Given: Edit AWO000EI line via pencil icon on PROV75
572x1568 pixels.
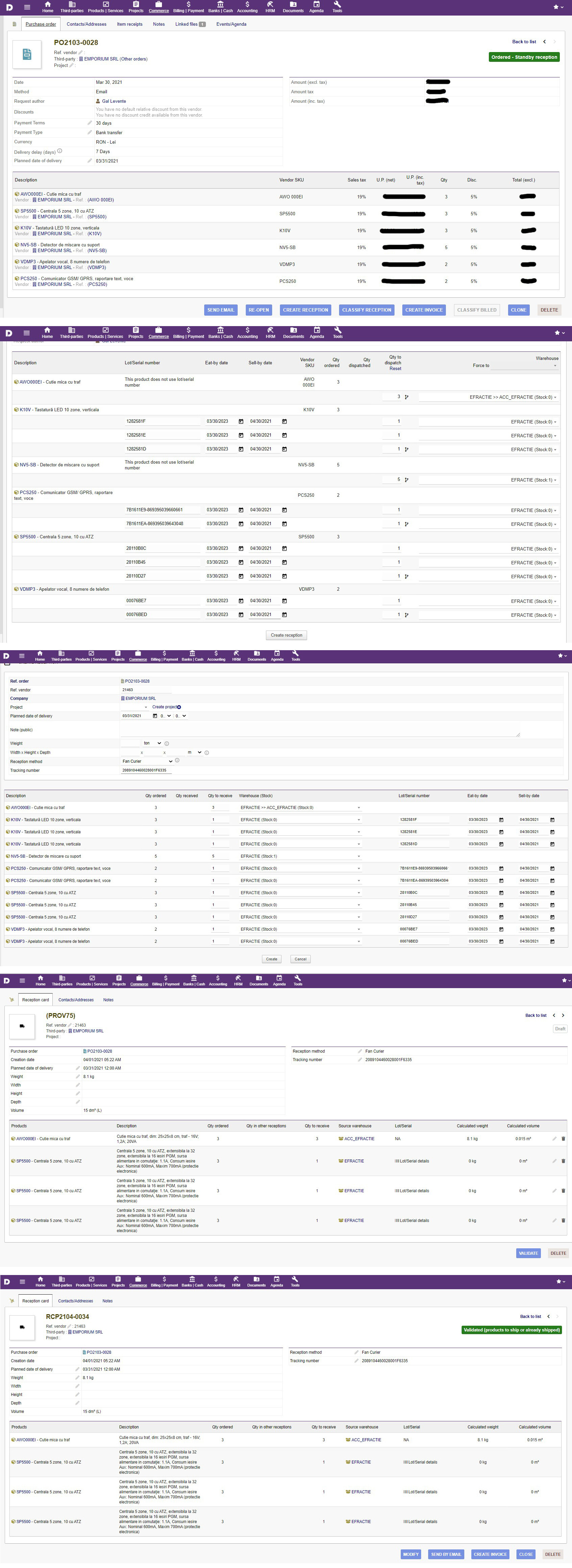Looking at the screenshot, I should (554, 1138).
